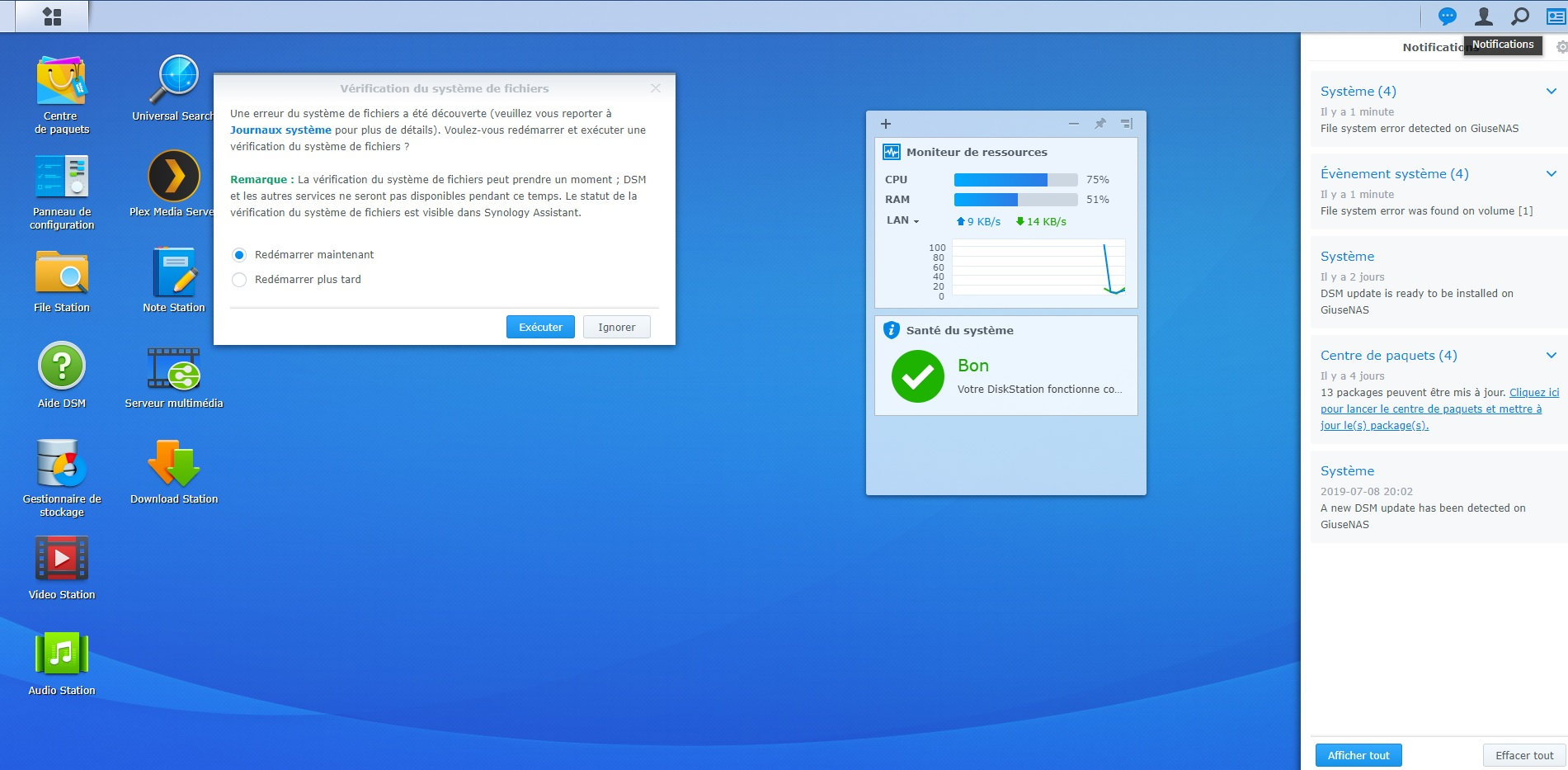Click 'File system error detected on GiuseNAS'
The height and width of the screenshot is (770, 1568).
pyautogui.click(x=1420, y=128)
